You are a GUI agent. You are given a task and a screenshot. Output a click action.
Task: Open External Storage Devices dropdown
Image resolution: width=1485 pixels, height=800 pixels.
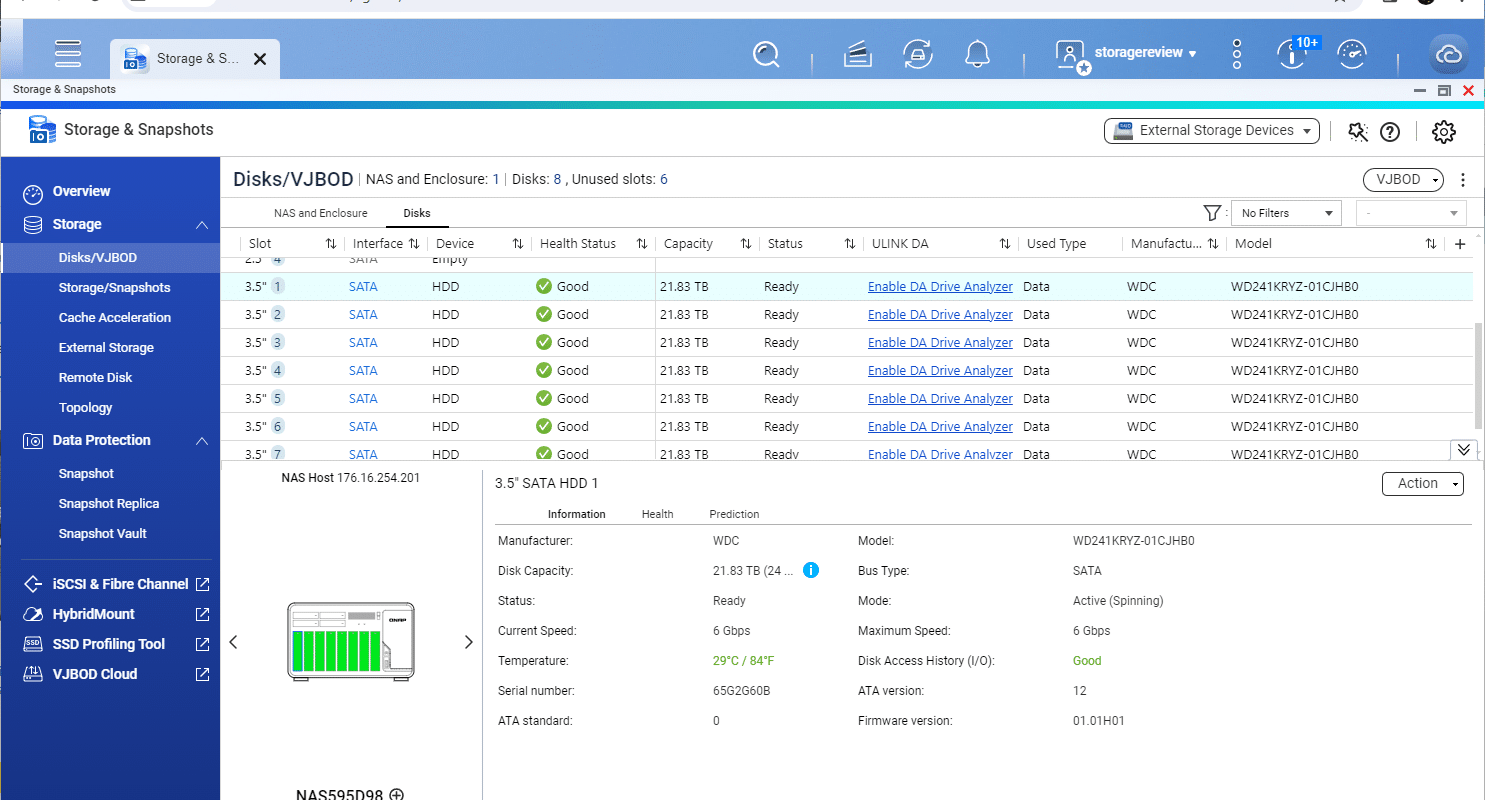click(1212, 131)
